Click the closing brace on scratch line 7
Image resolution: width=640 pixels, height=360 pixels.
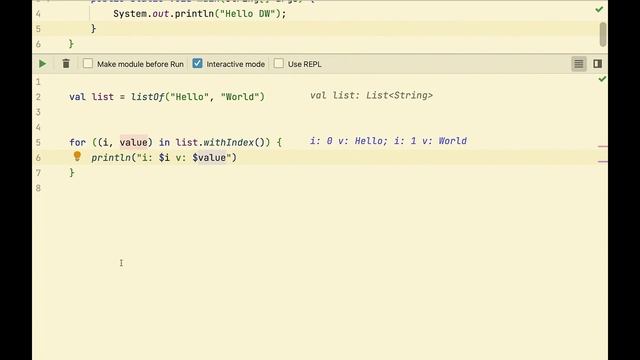pos(72,173)
